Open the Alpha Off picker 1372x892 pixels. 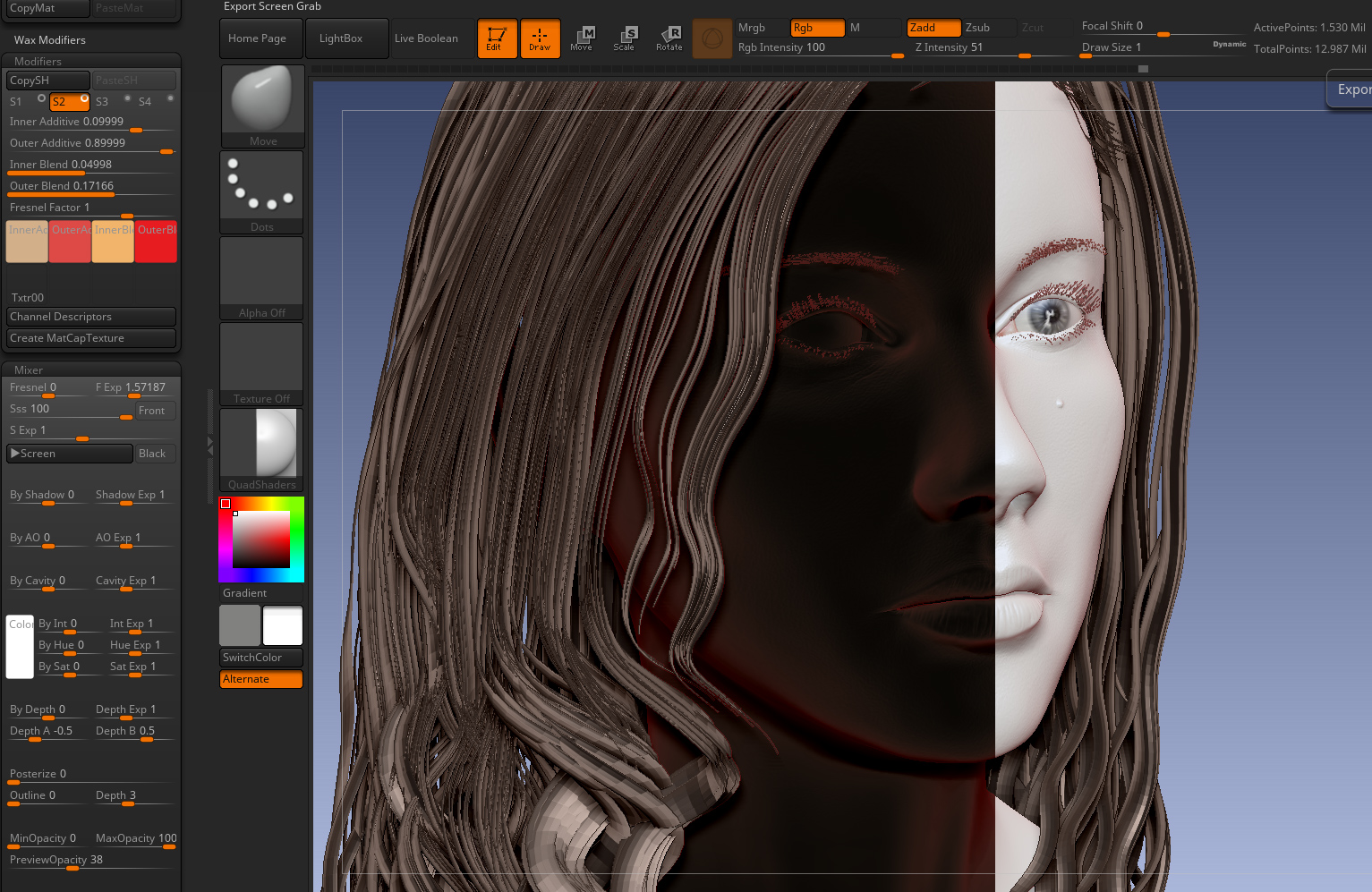pos(262,278)
